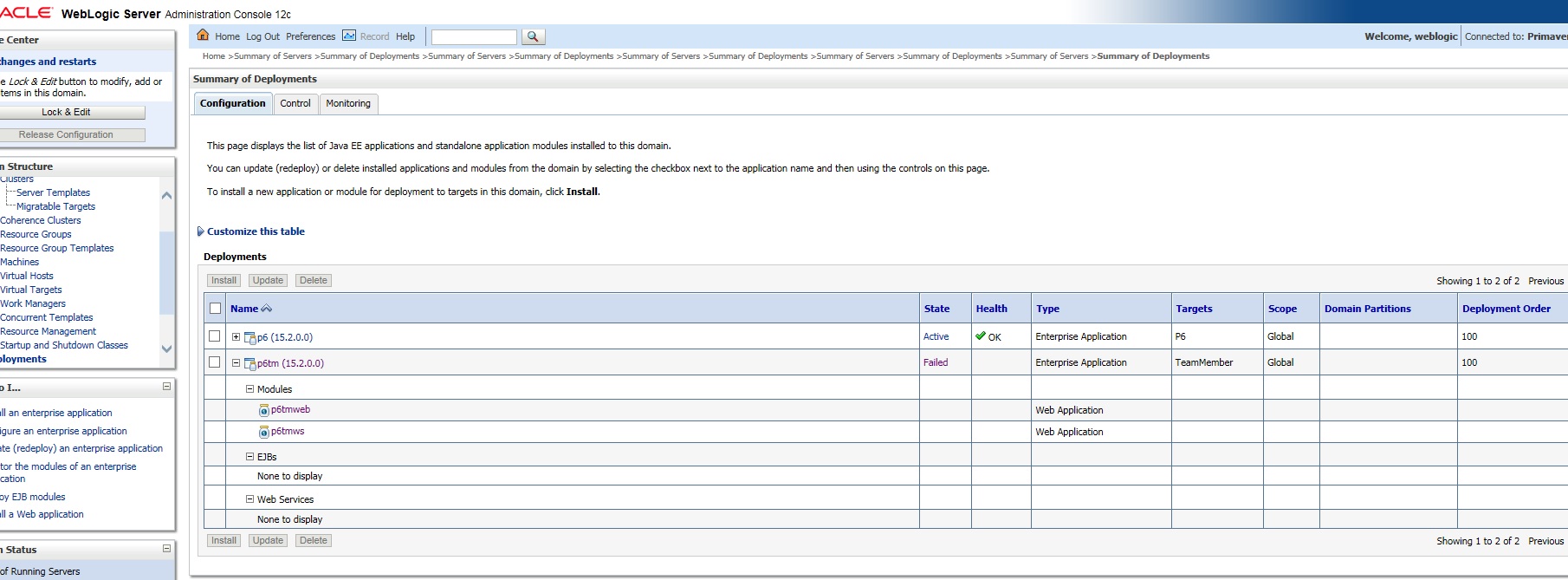This screenshot has width=1568, height=580.
Task: Click the p6tmweb web module icon
Action: 264,410
